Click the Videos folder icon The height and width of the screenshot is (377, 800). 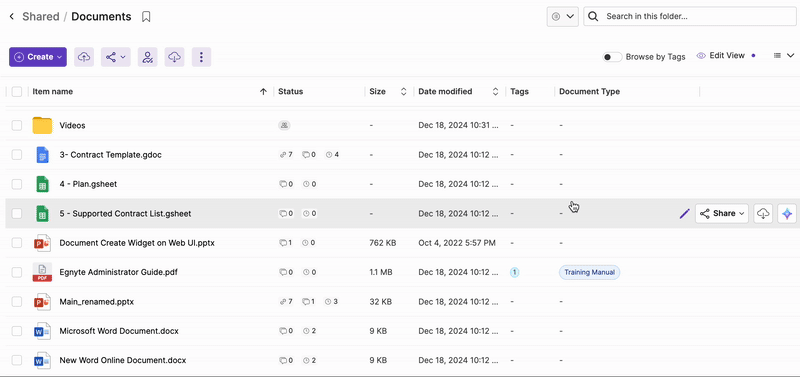pyautogui.click(x=42, y=125)
